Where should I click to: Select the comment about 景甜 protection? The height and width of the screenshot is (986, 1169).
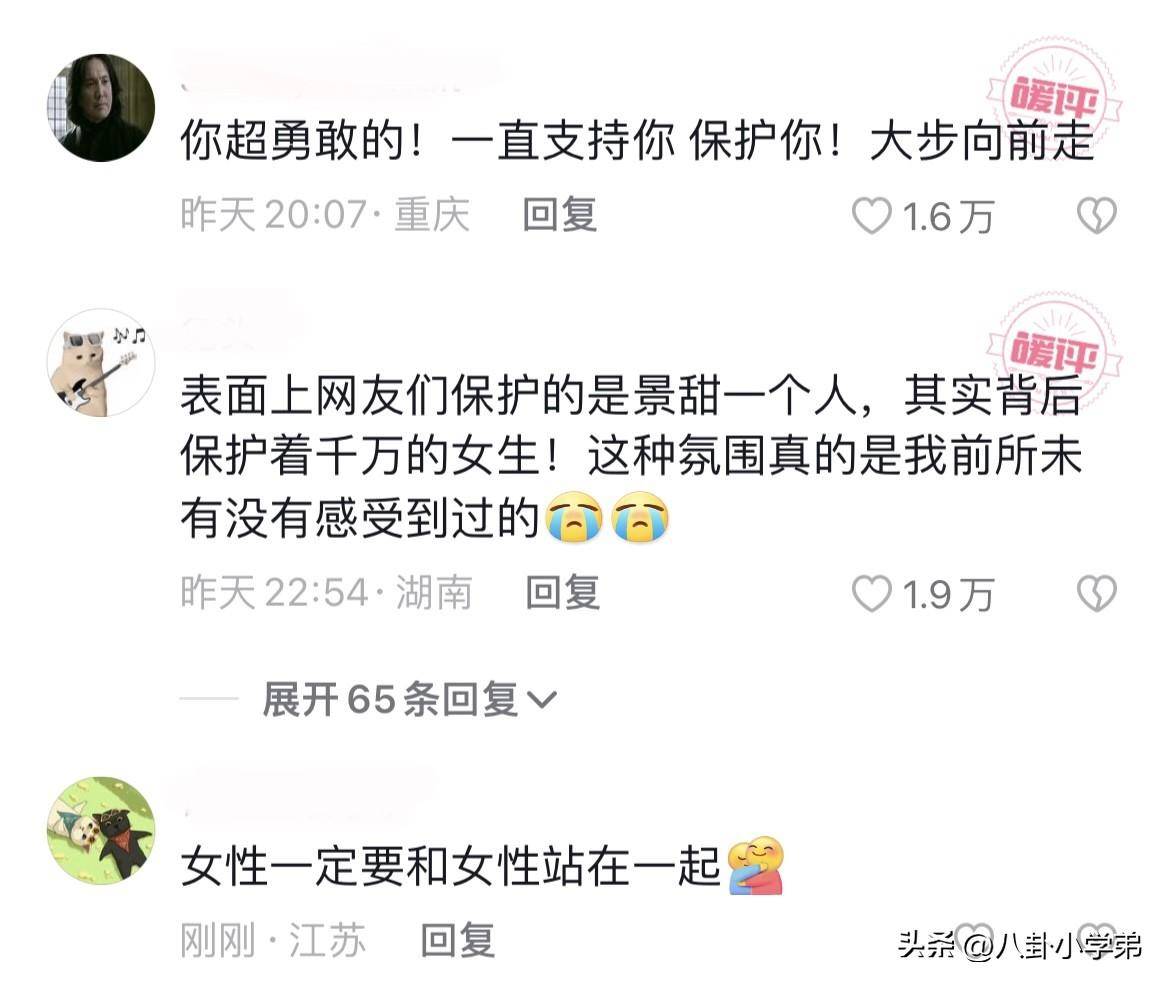pyautogui.click(x=631, y=457)
